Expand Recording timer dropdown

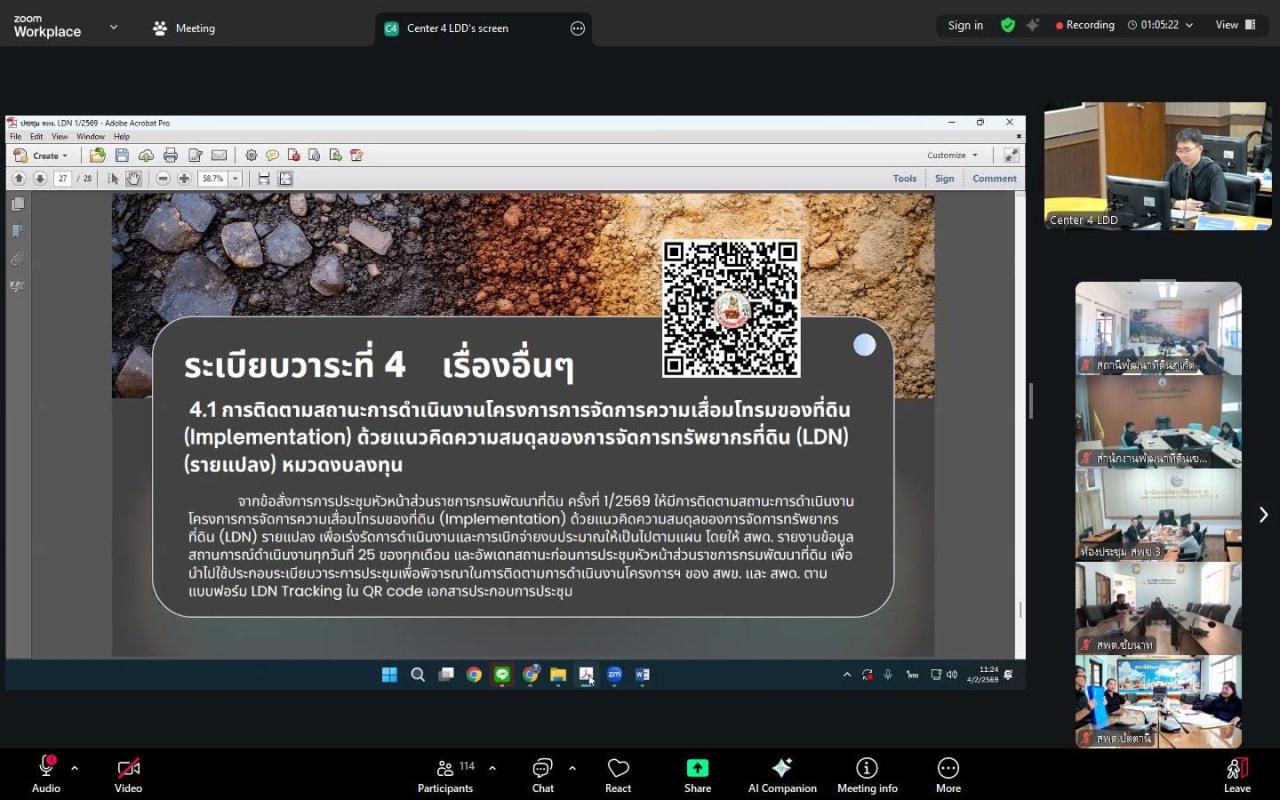click(x=1189, y=25)
